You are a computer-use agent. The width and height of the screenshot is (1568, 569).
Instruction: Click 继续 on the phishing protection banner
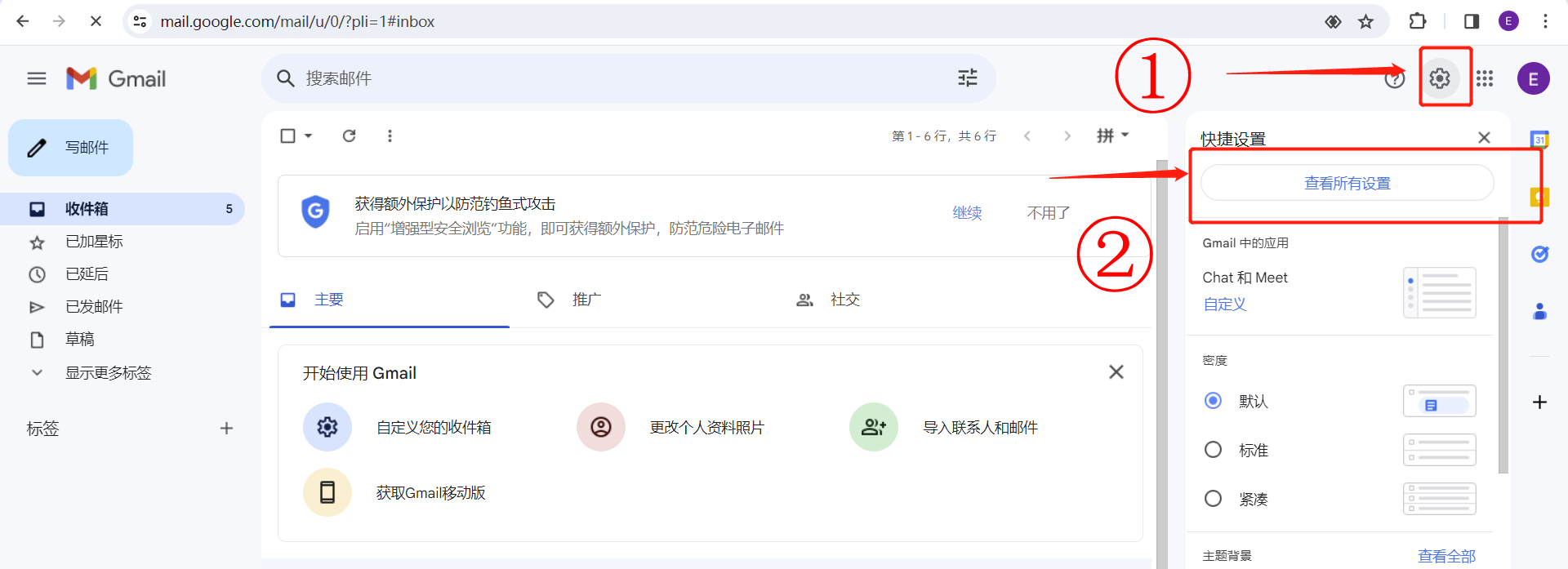click(967, 213)
